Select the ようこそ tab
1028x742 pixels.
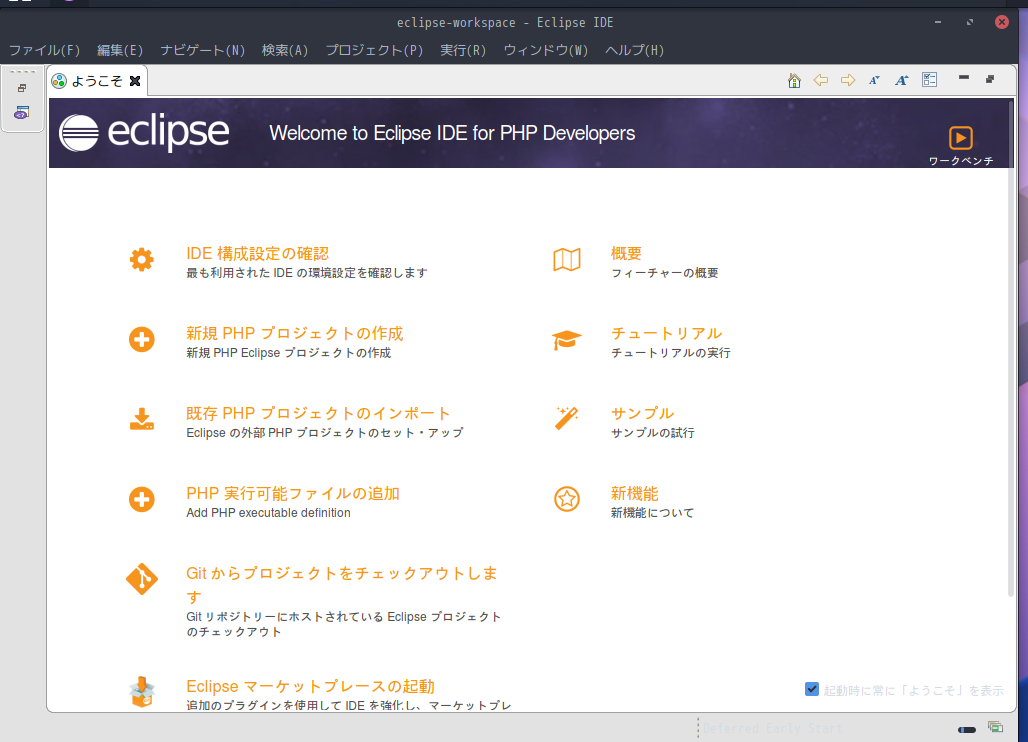pos(96,81)
